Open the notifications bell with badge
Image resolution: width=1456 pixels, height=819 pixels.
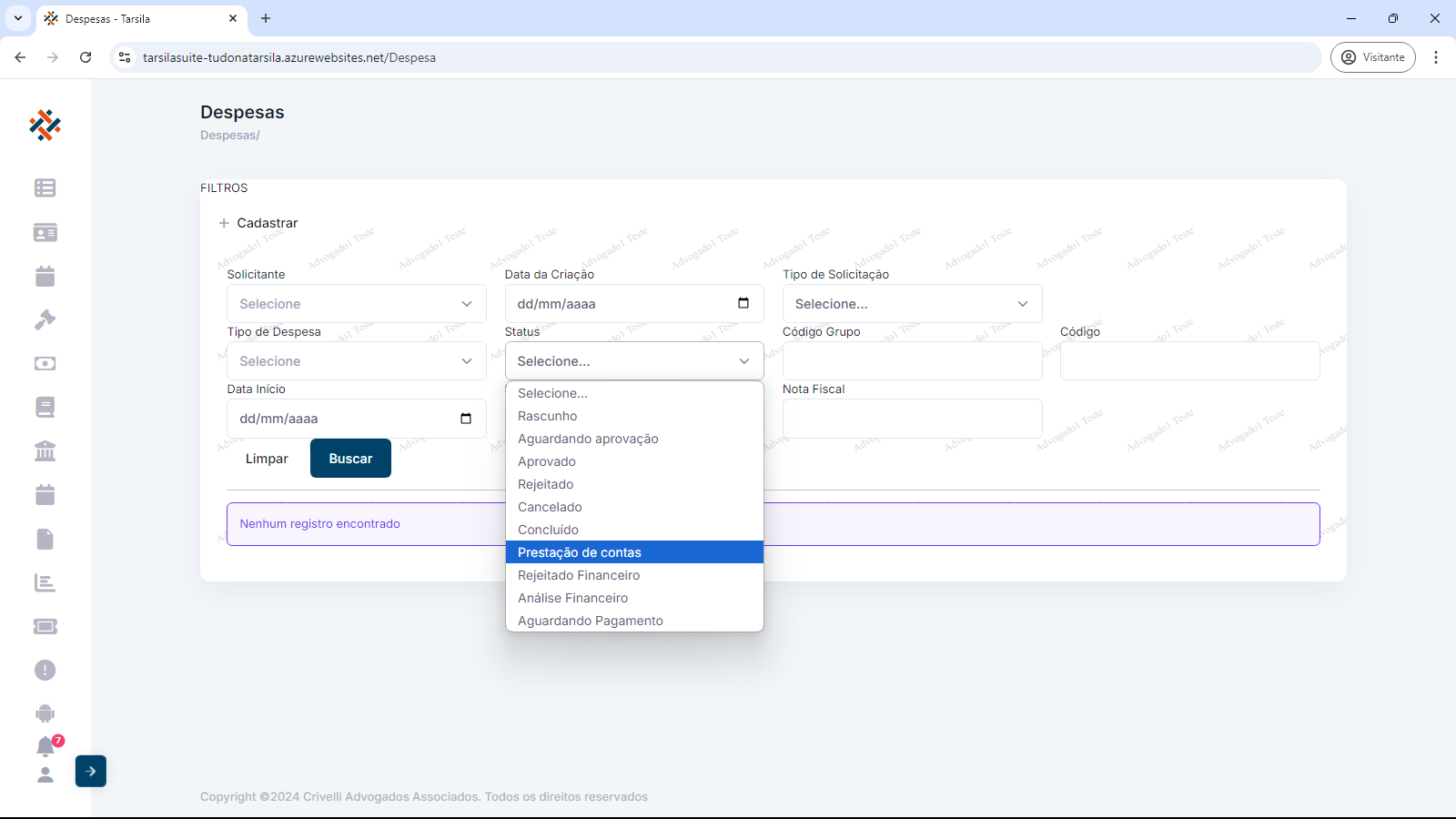(x=45, y=746)
